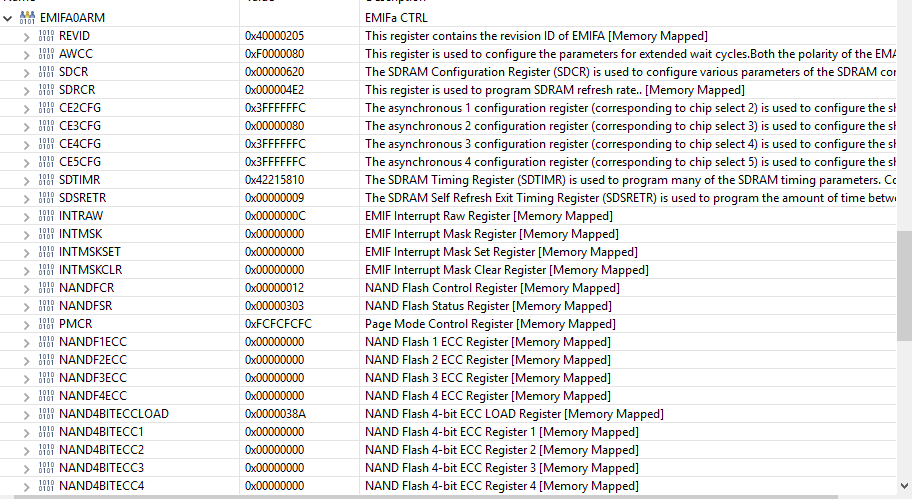Select the CE3CFG value 0x00000080 cell
The width and height of the screenshot is (912, 499).
point(300,126)
